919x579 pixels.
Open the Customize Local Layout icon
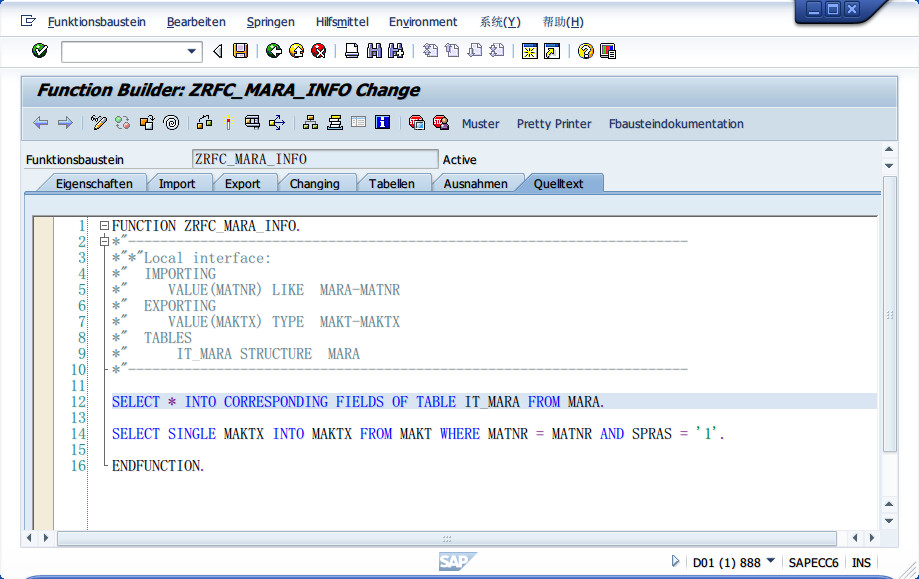coord(608,52)
